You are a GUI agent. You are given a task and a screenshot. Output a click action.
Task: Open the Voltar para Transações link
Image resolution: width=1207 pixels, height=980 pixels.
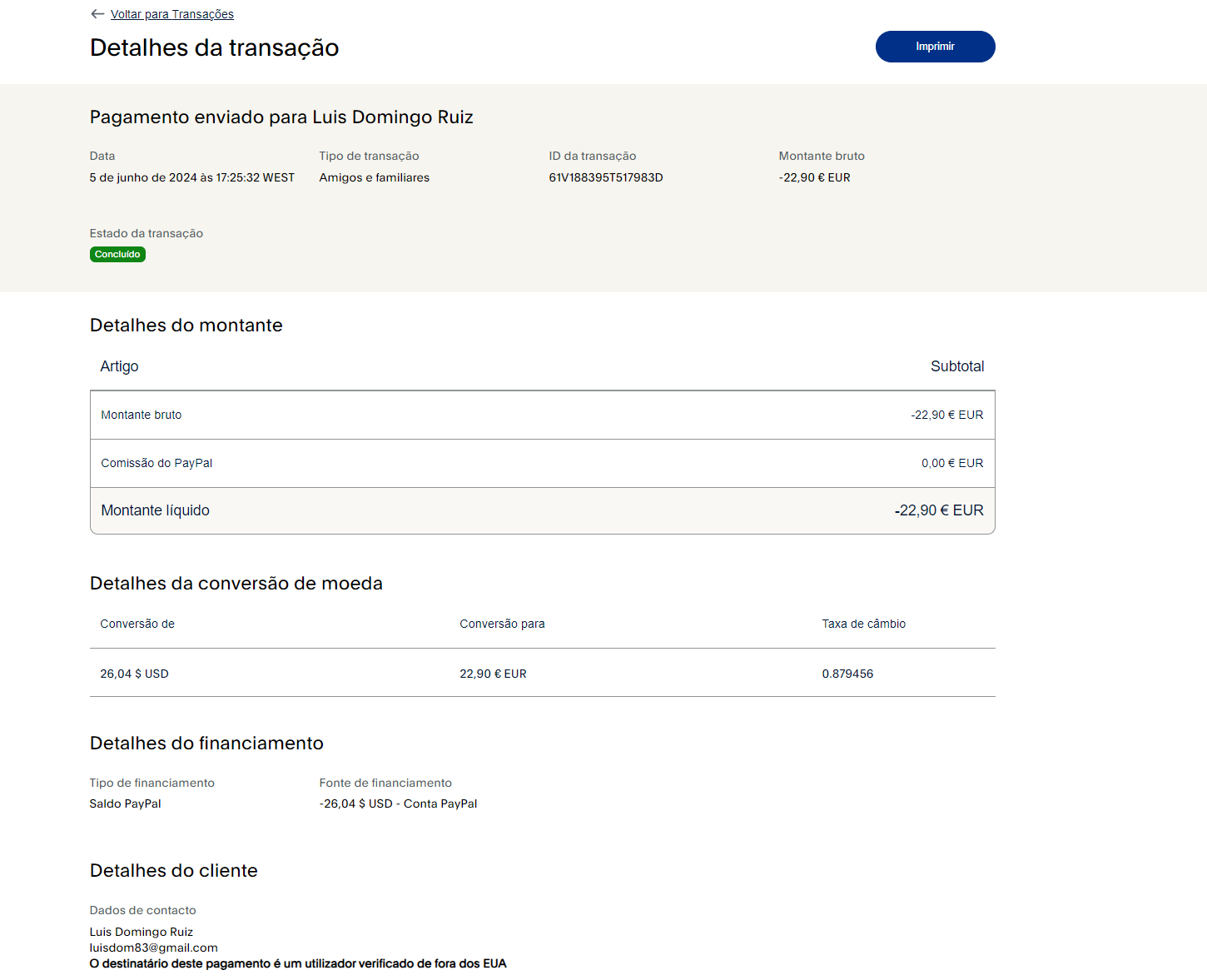pyautogui.click(x=171, y=14)
